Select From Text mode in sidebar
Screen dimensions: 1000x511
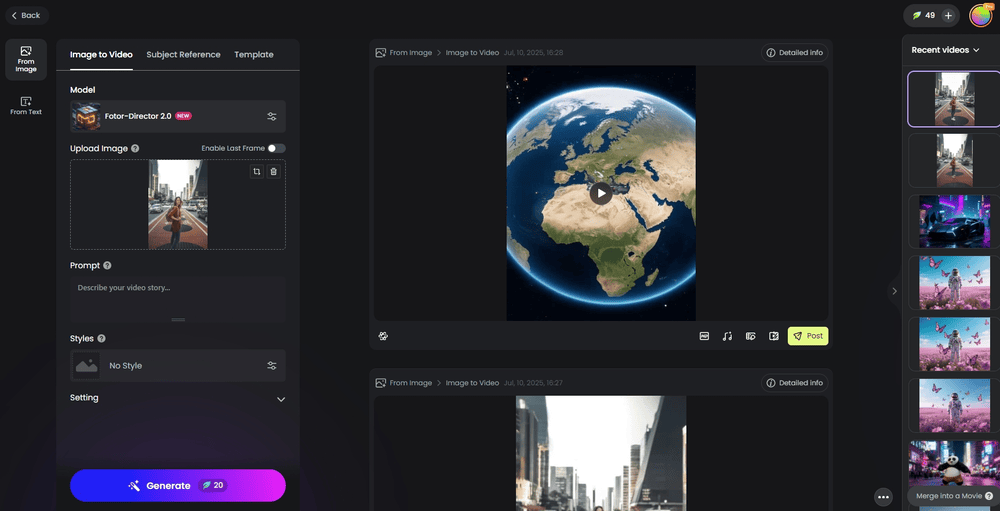pos(26,106)
